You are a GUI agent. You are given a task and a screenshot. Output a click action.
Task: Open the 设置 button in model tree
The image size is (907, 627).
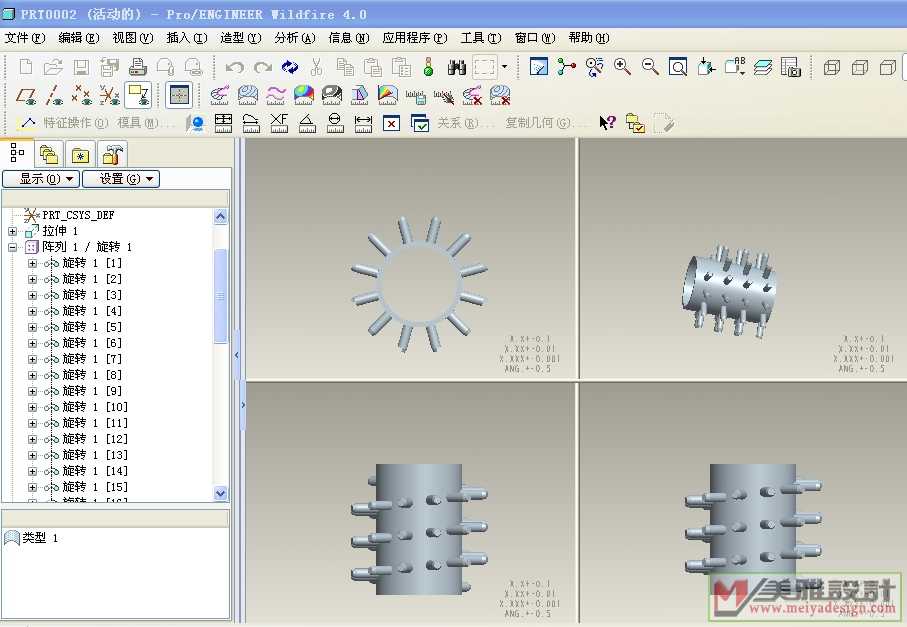(x=121, y=179)
